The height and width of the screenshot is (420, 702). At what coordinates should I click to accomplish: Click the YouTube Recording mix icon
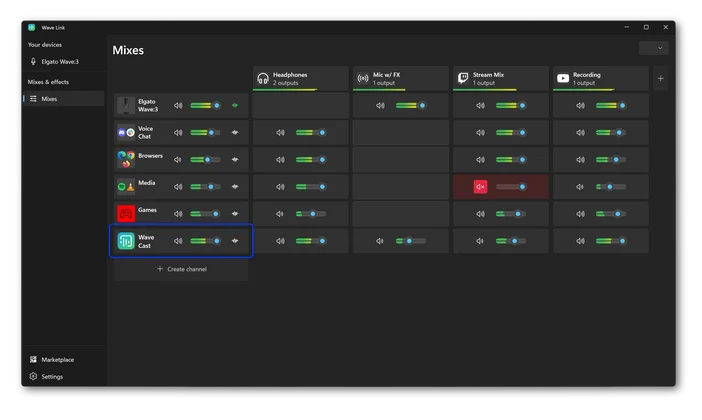(x=563, y=78)
